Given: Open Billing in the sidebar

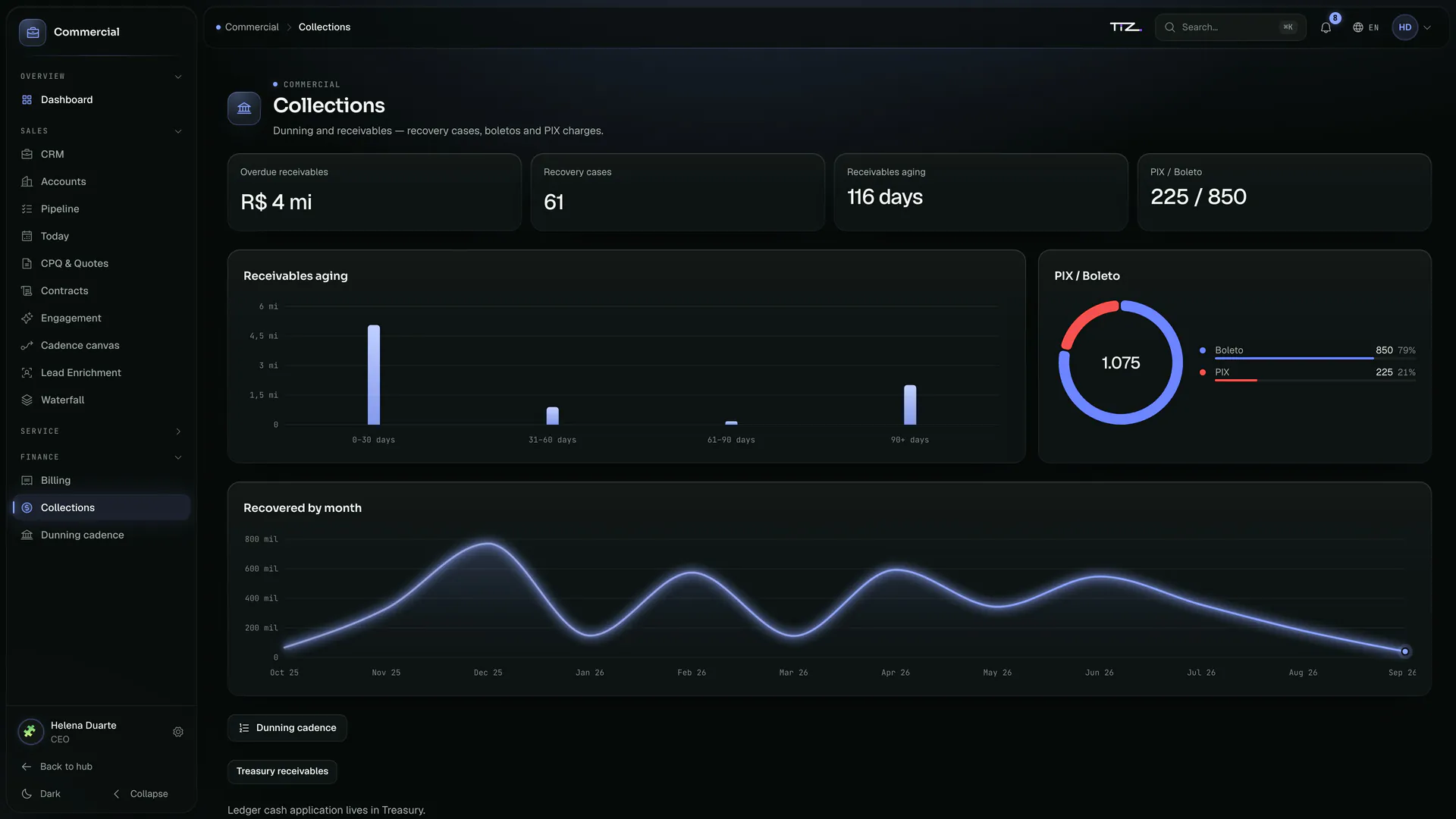Looking at the screenshot, I should 101,480.
